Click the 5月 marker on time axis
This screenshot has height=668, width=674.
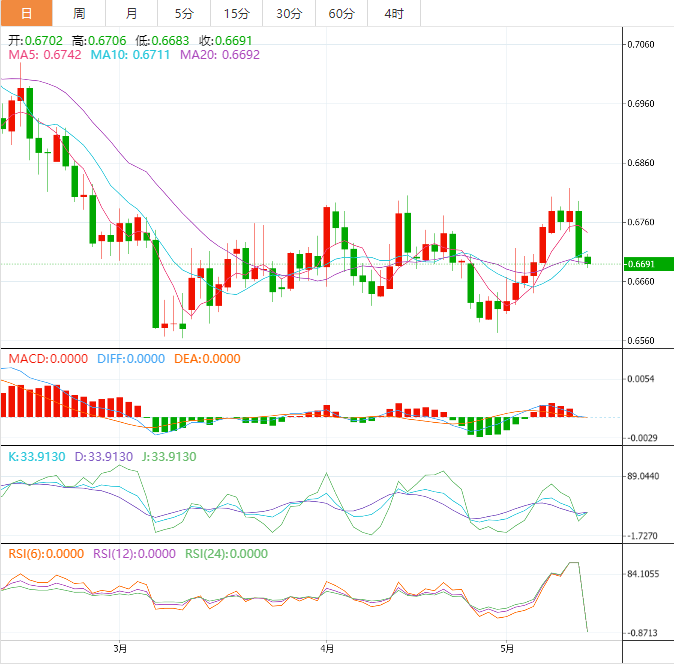pos(506,649)
